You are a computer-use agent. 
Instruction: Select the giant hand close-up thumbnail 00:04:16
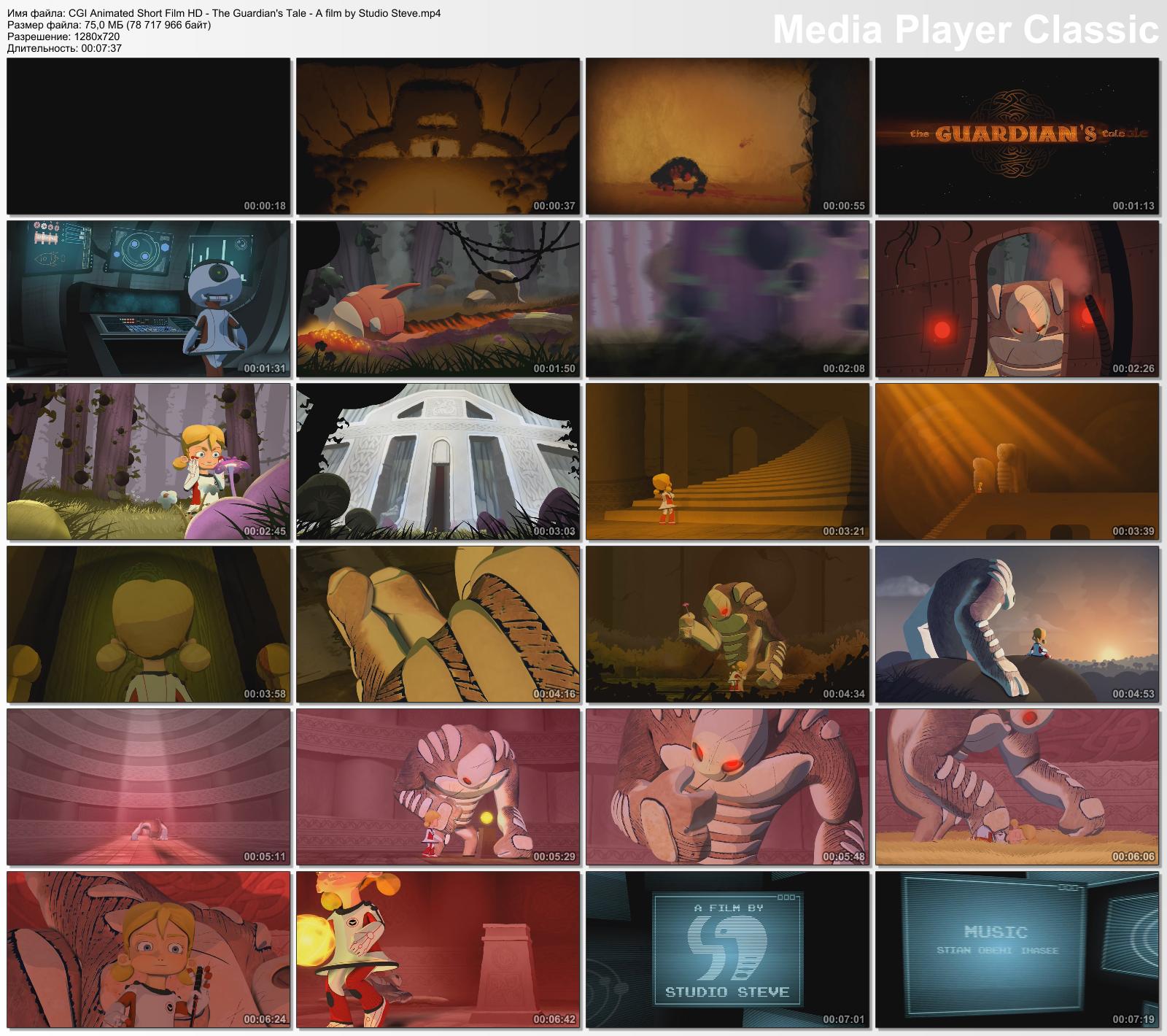point(438,625)
